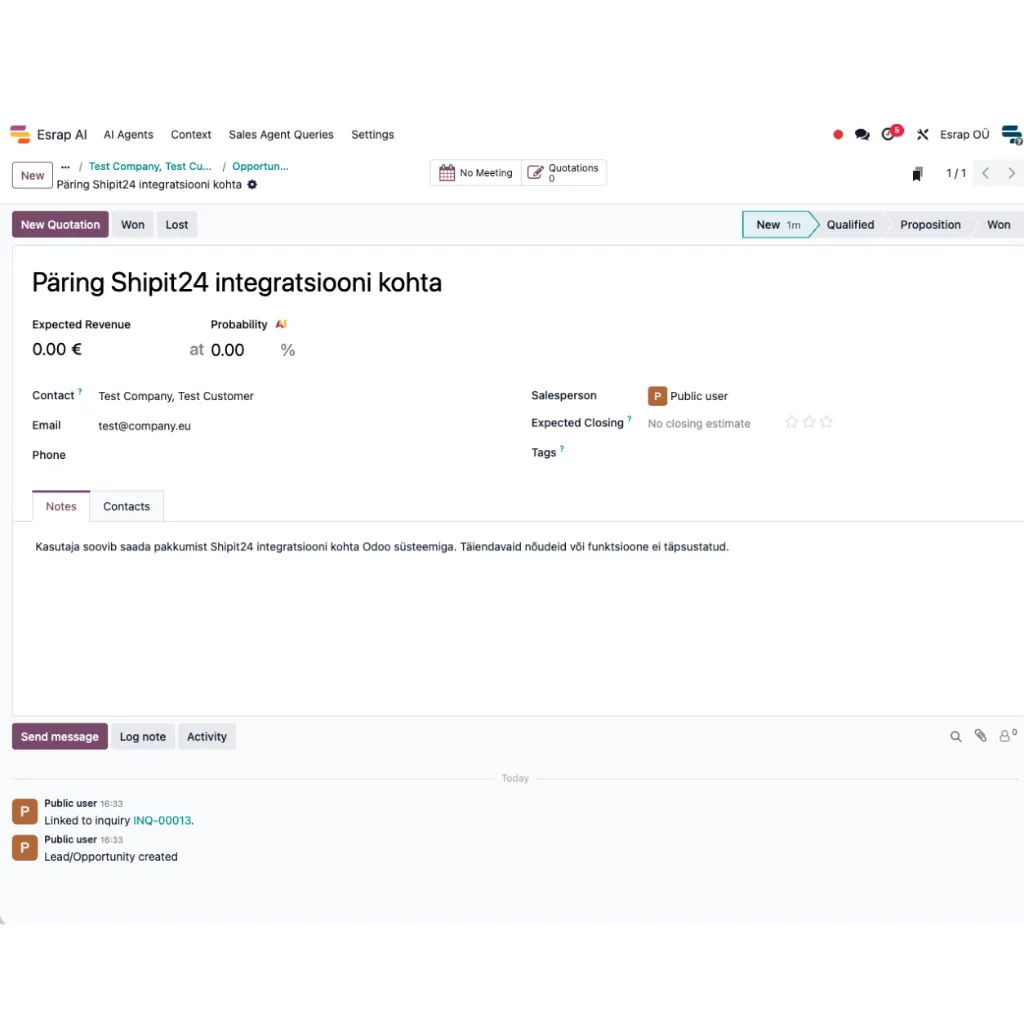This screenshot has height=1024, width=1024.
Task: Select the Qualified stage
Action: coord(850,225)
